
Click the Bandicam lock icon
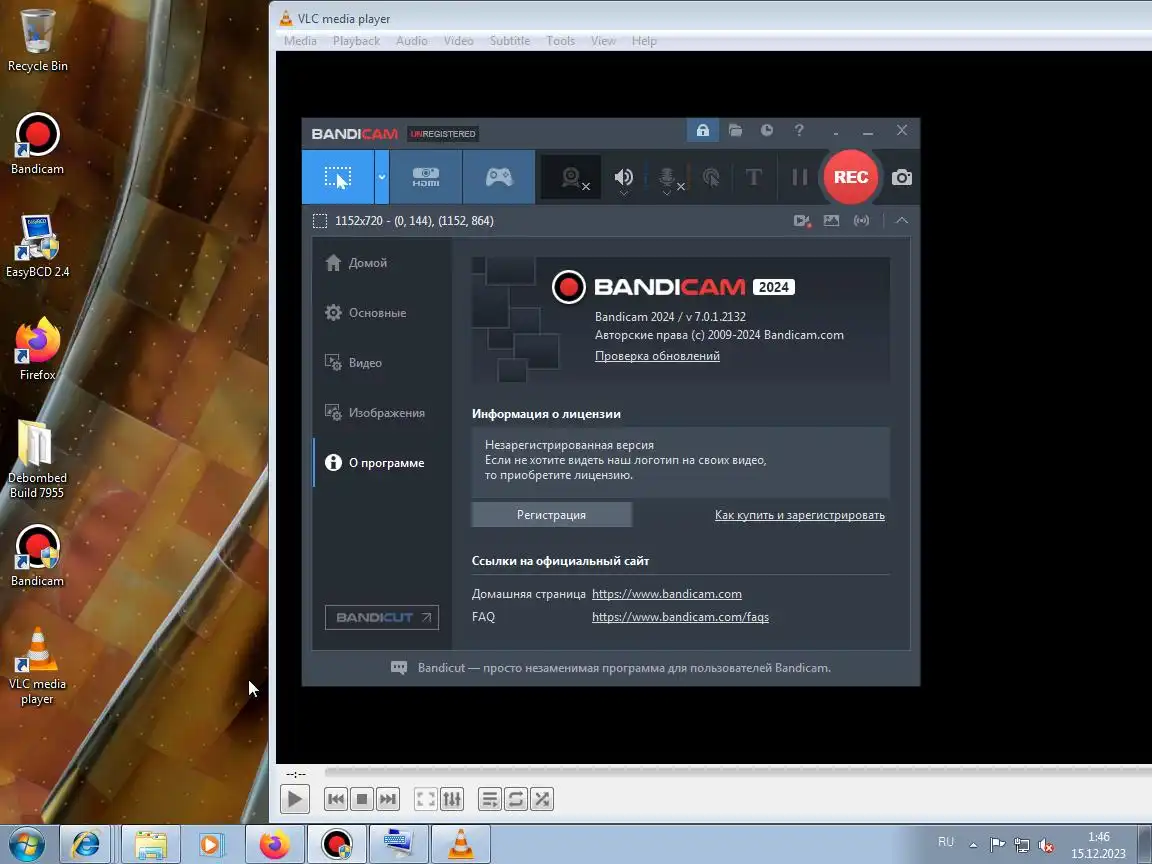pos(702,131)
